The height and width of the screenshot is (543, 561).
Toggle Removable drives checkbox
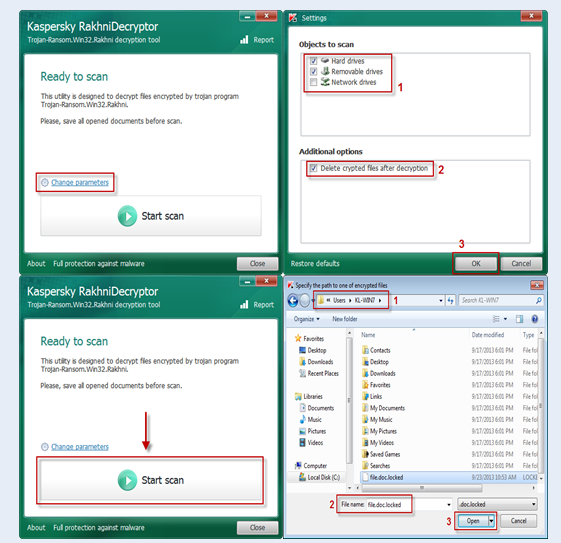click(x=313, y=72)
